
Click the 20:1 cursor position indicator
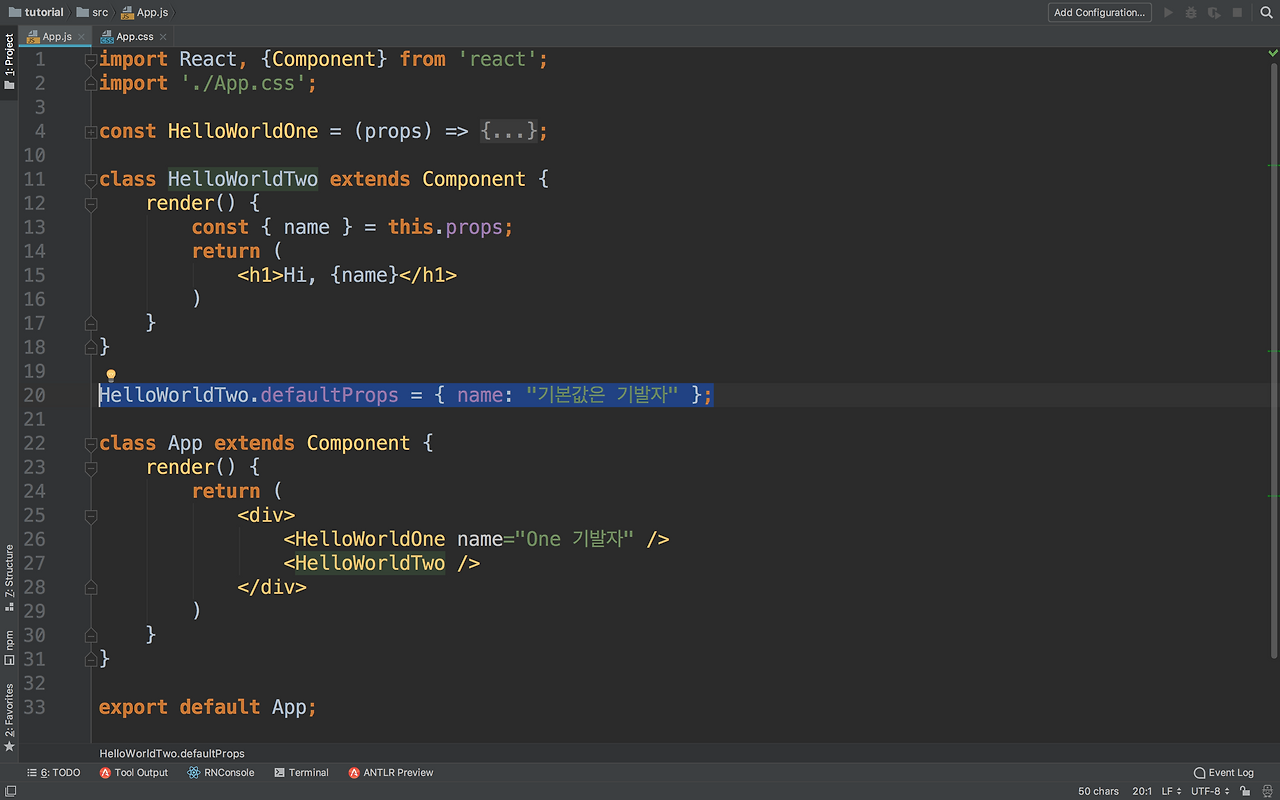(1142, 791)
